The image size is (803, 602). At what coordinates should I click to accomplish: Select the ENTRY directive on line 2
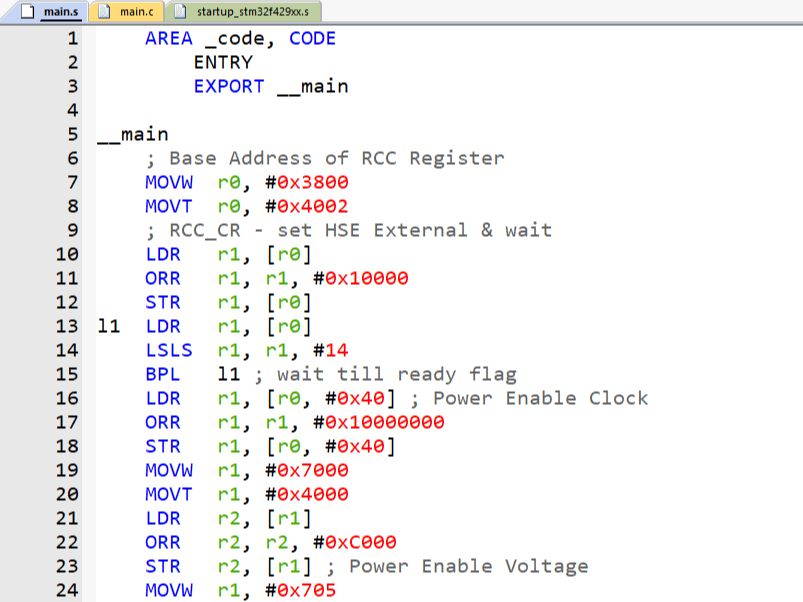[224, 62]
